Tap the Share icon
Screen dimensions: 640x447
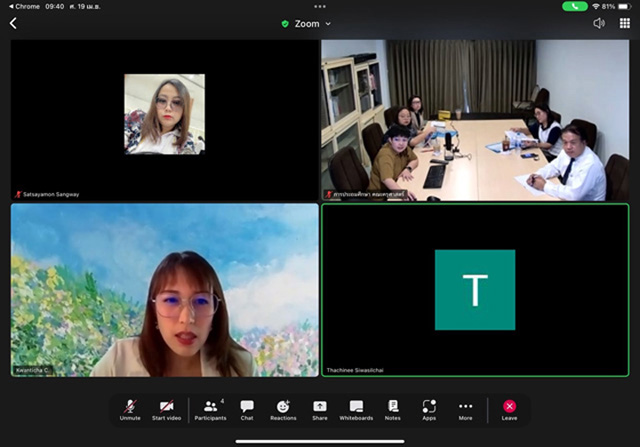coord(320,408)
